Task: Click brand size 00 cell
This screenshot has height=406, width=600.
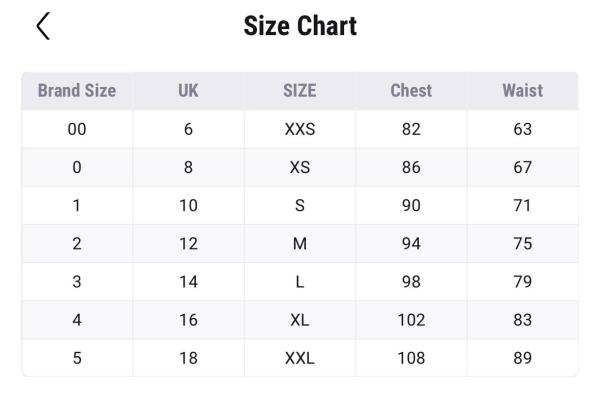Action: click(77, 129)
